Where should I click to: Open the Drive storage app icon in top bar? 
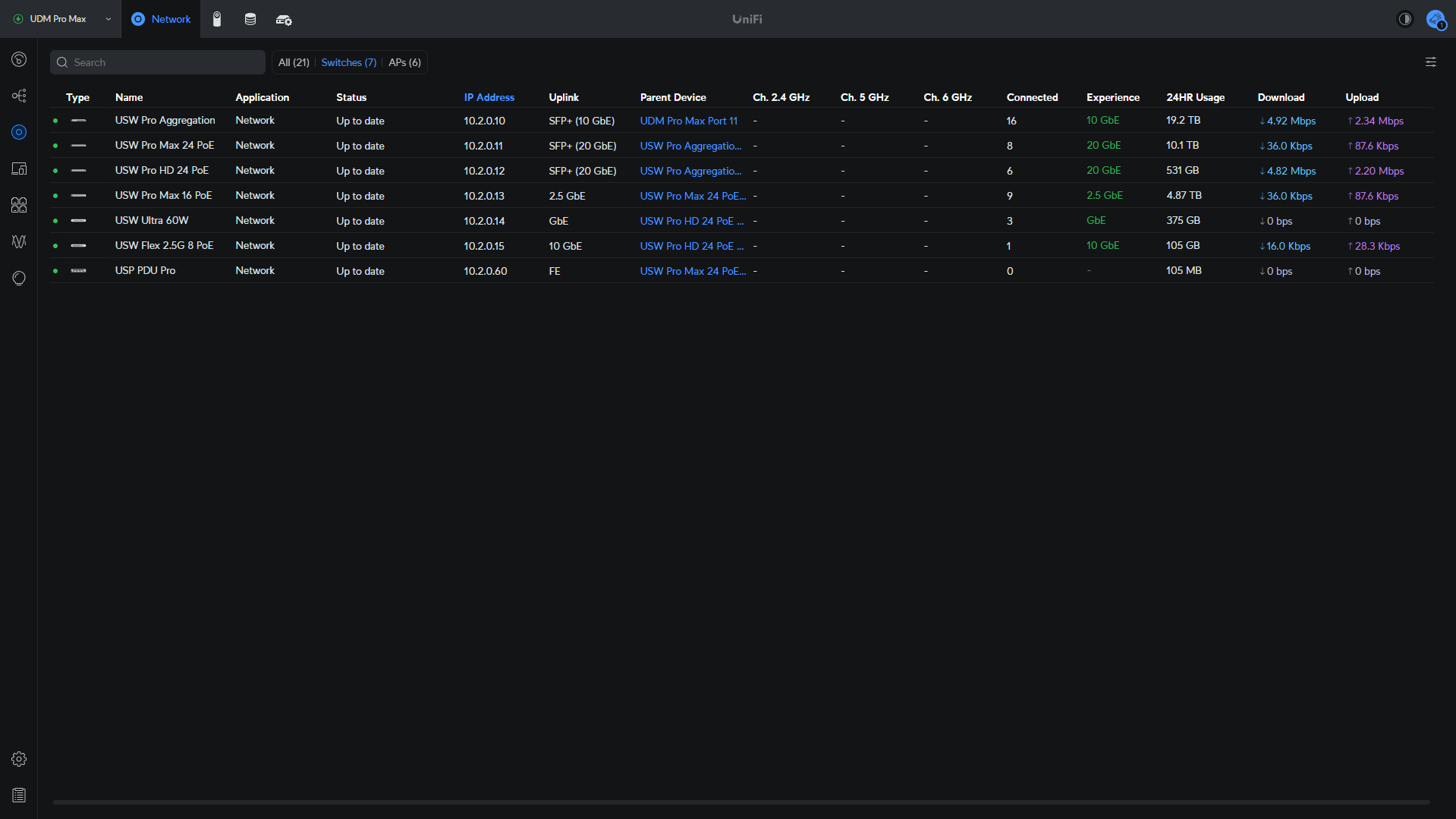pos(250,19)
